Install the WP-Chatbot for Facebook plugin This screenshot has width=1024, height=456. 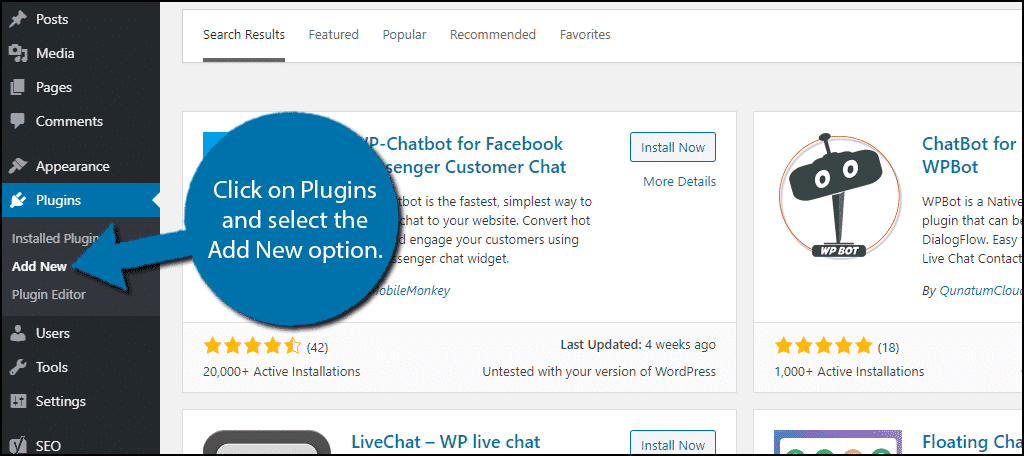click(x=673, y=147)
